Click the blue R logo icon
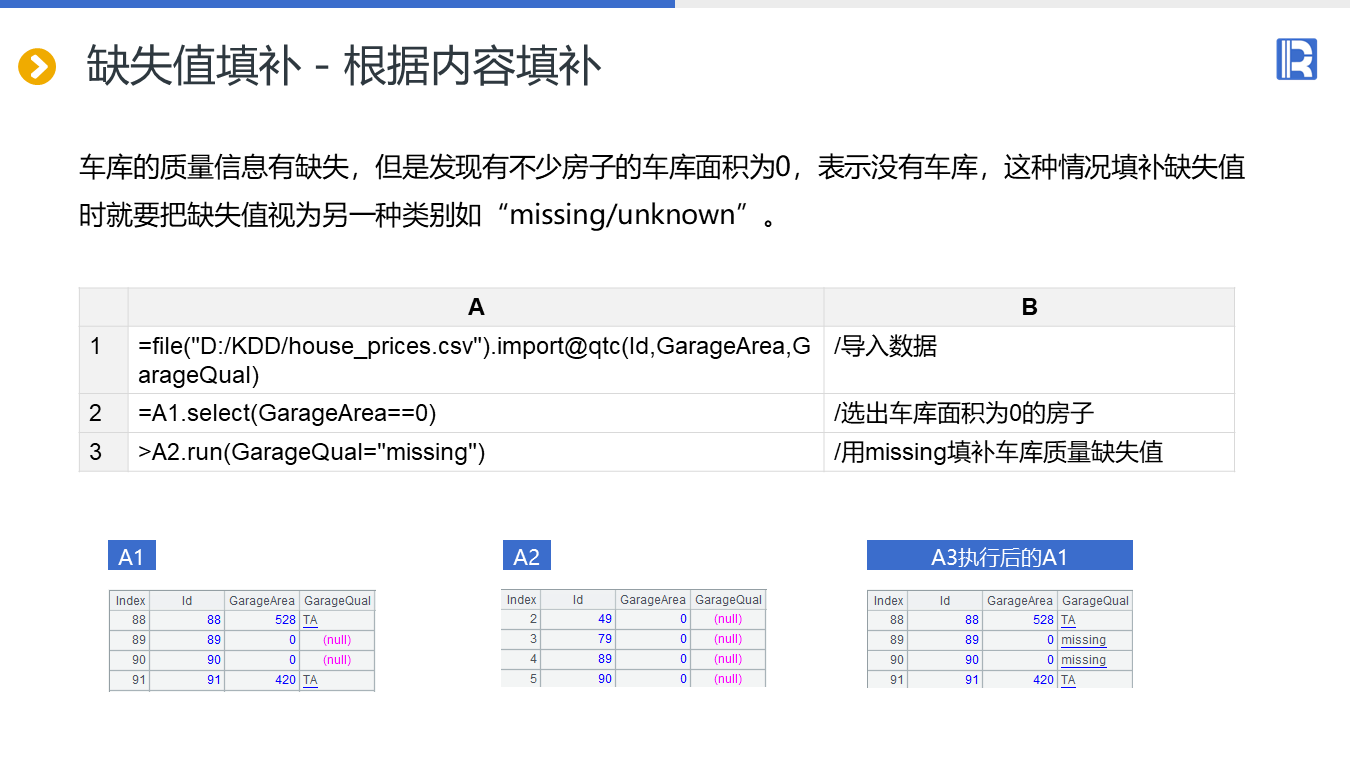1350x759 pixels. 1296,59
